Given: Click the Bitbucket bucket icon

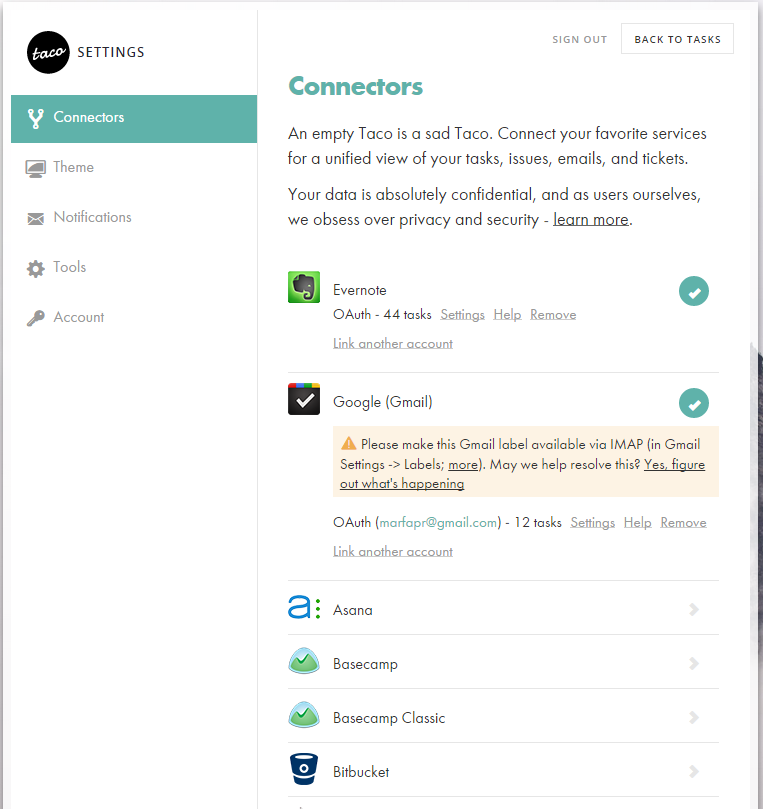Looking at the screenshot, I should (x=304, y=769).
